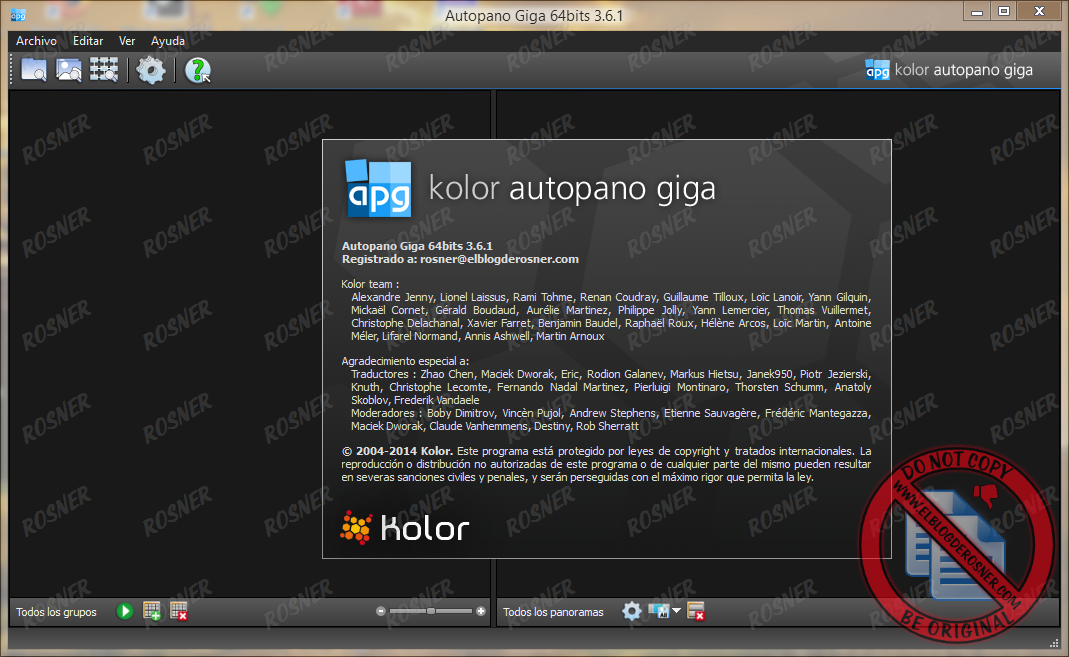Click the save all panoramas icon
1069x657 pixels.
point(659,611)
